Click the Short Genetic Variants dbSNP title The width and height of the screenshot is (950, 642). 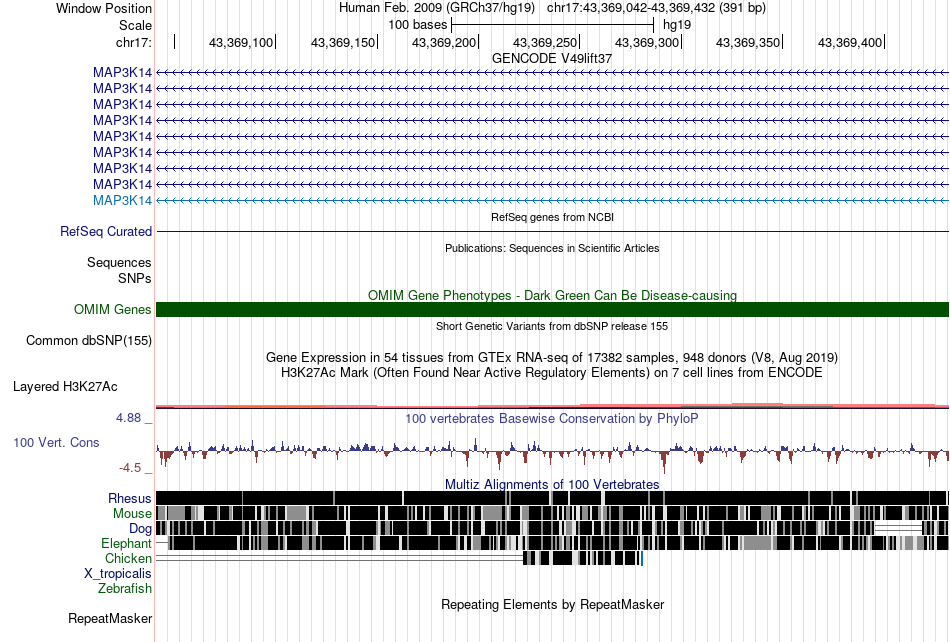552,326
